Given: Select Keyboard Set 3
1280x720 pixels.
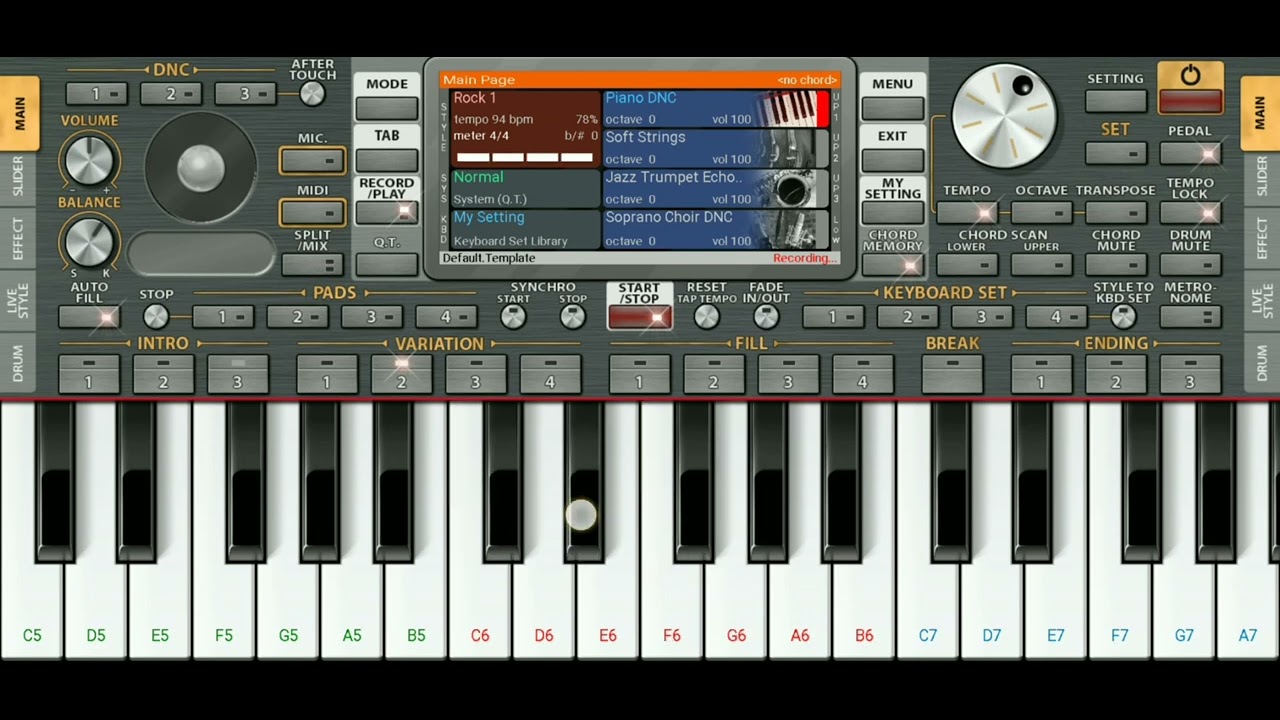Looking at the screenshot, I should point(982,317).
